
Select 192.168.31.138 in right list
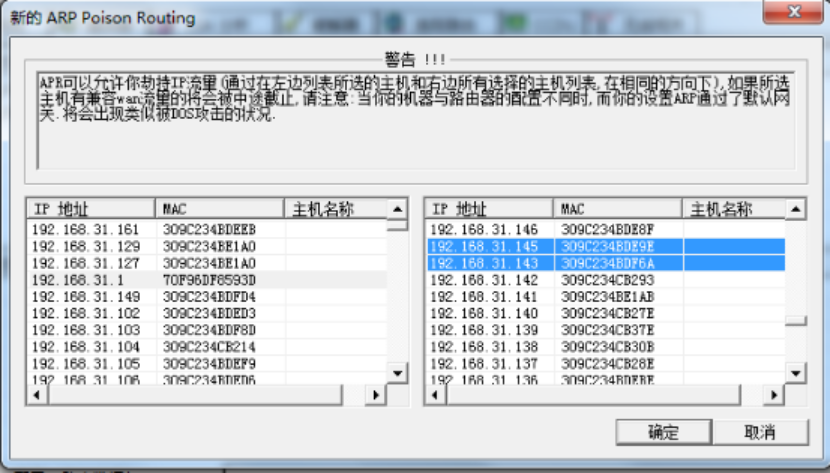(x=606, y=347)
